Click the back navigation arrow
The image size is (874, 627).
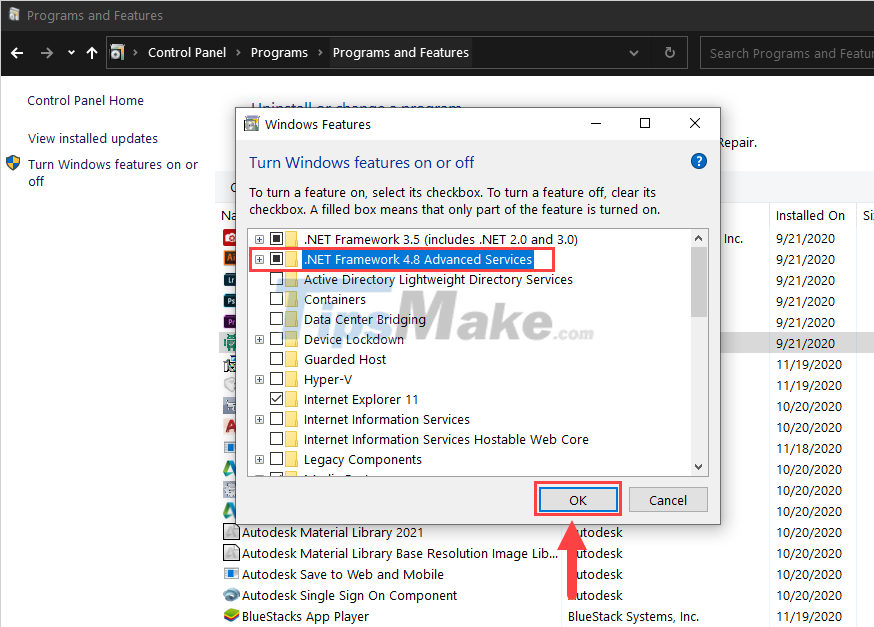coord(16,52)
